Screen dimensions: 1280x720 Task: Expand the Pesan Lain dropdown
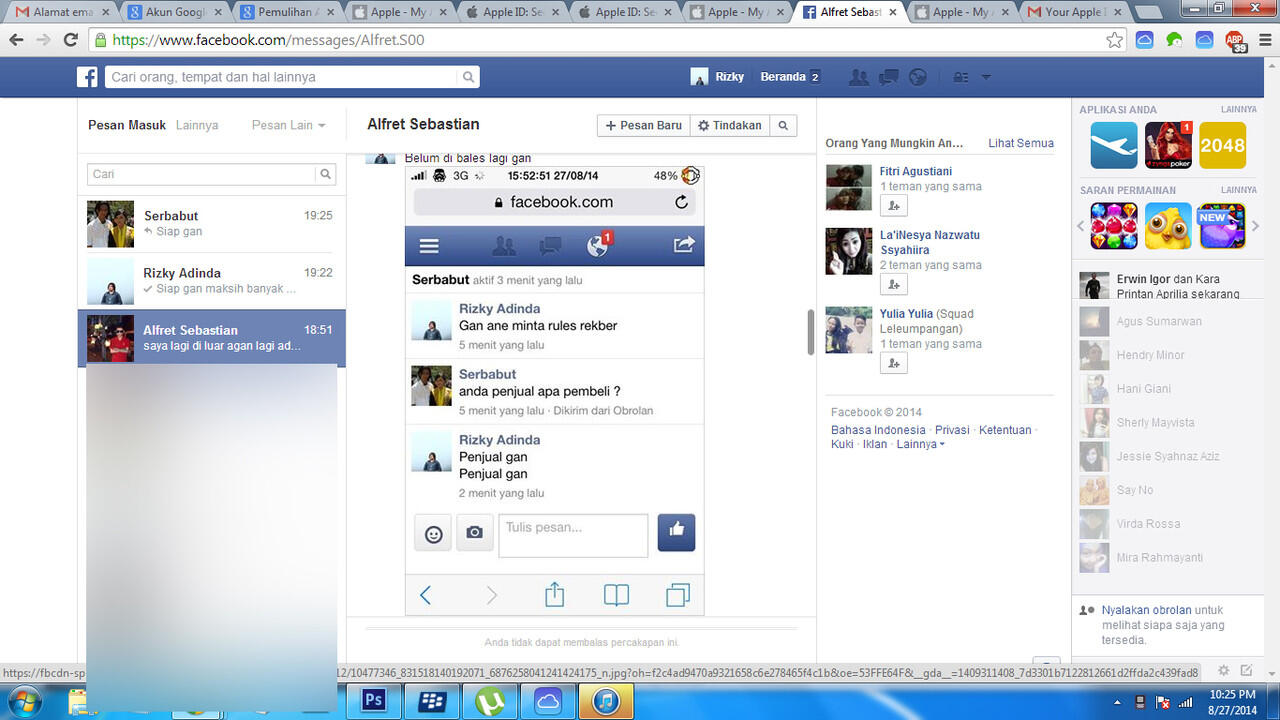point(289,125)
